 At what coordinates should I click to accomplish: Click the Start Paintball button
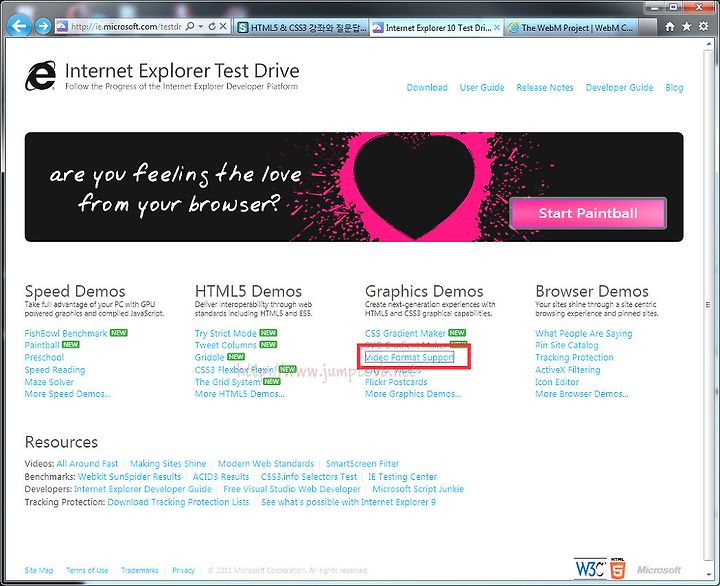point(588,213)
